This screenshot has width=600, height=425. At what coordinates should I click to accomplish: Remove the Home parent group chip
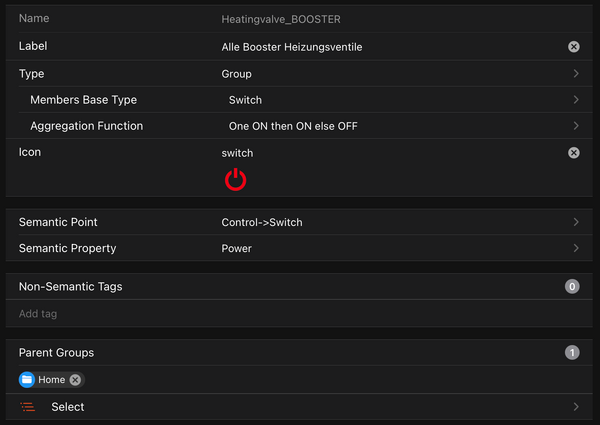pyautogui.click(x=75, y=380)
